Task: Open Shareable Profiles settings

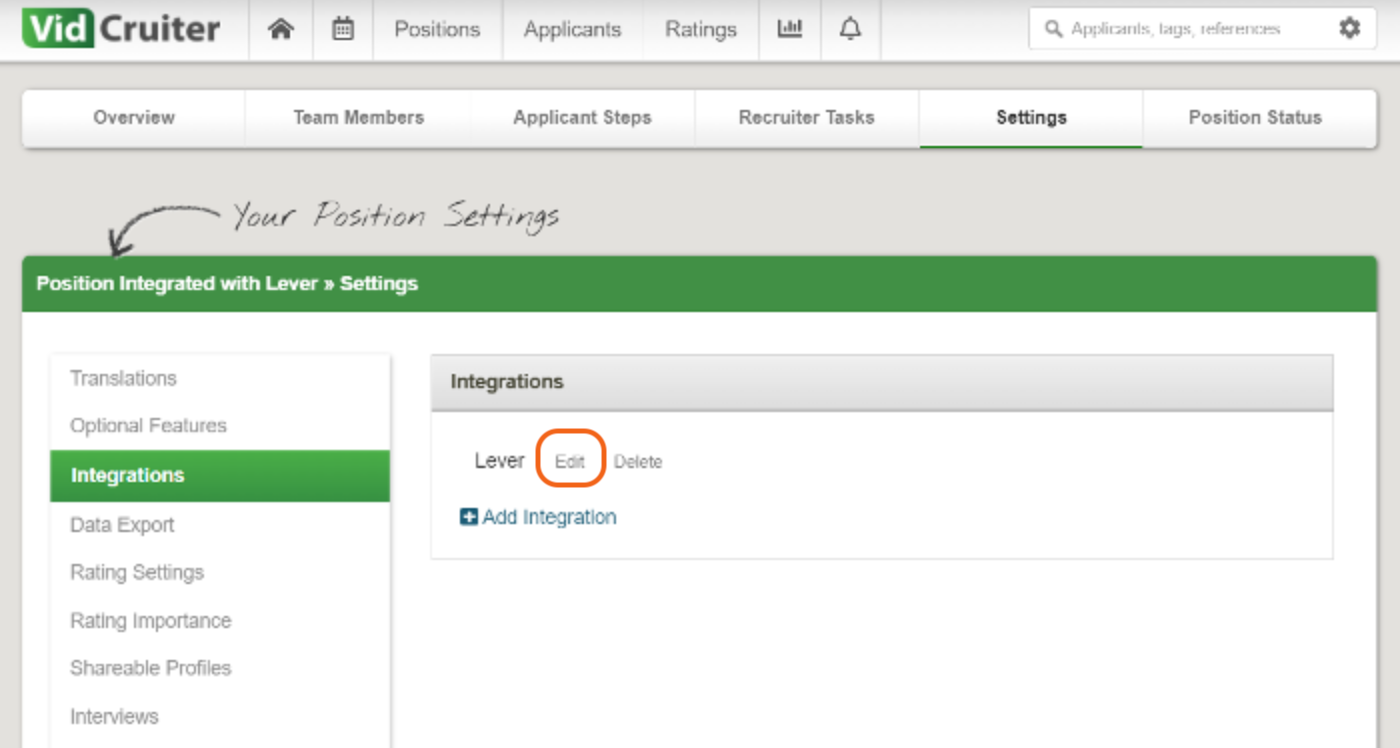Action: [150, 668]
